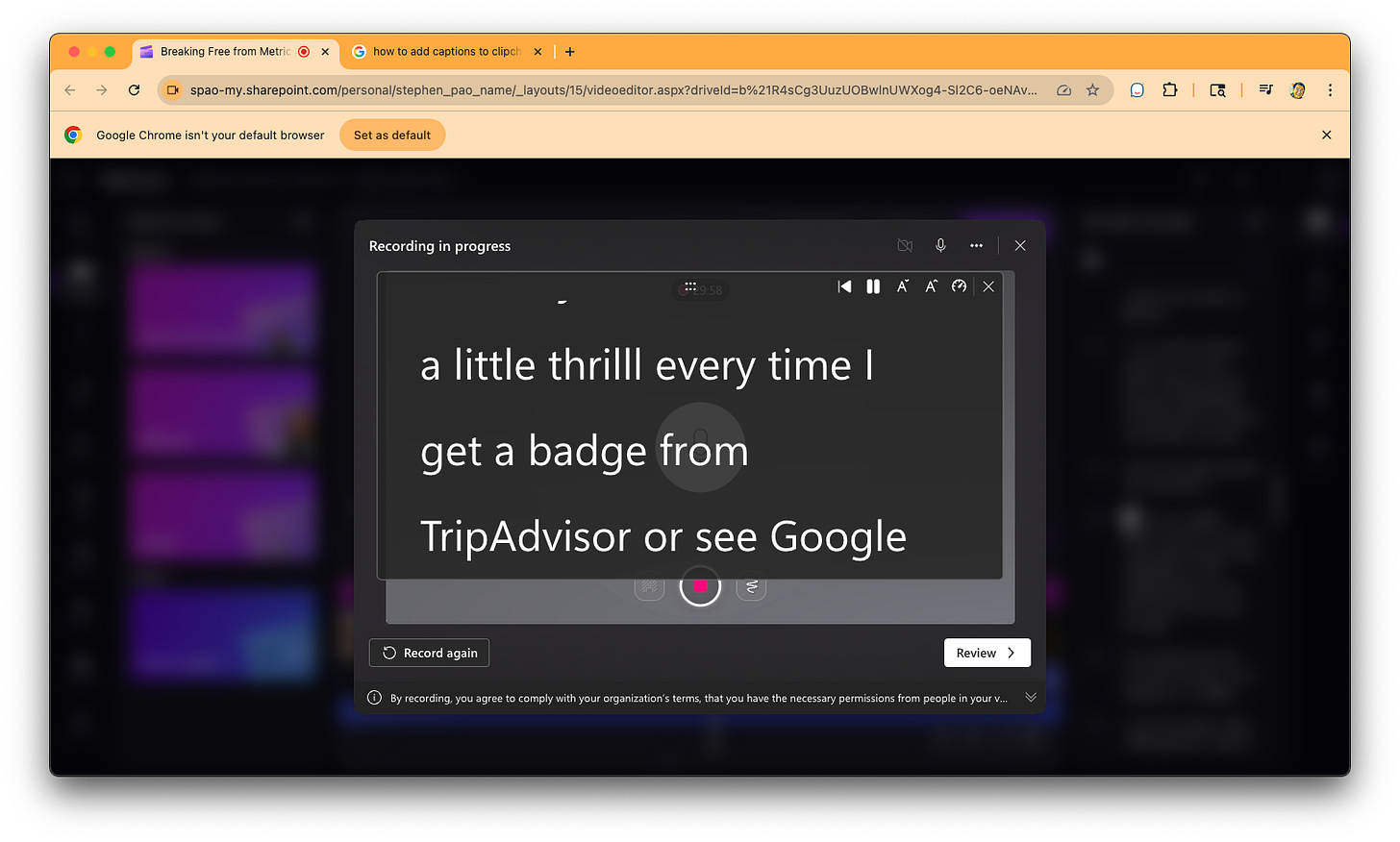1400x842 pixels.
Task: Open page performance gauge in address bar
Action: click(1063, 90)
